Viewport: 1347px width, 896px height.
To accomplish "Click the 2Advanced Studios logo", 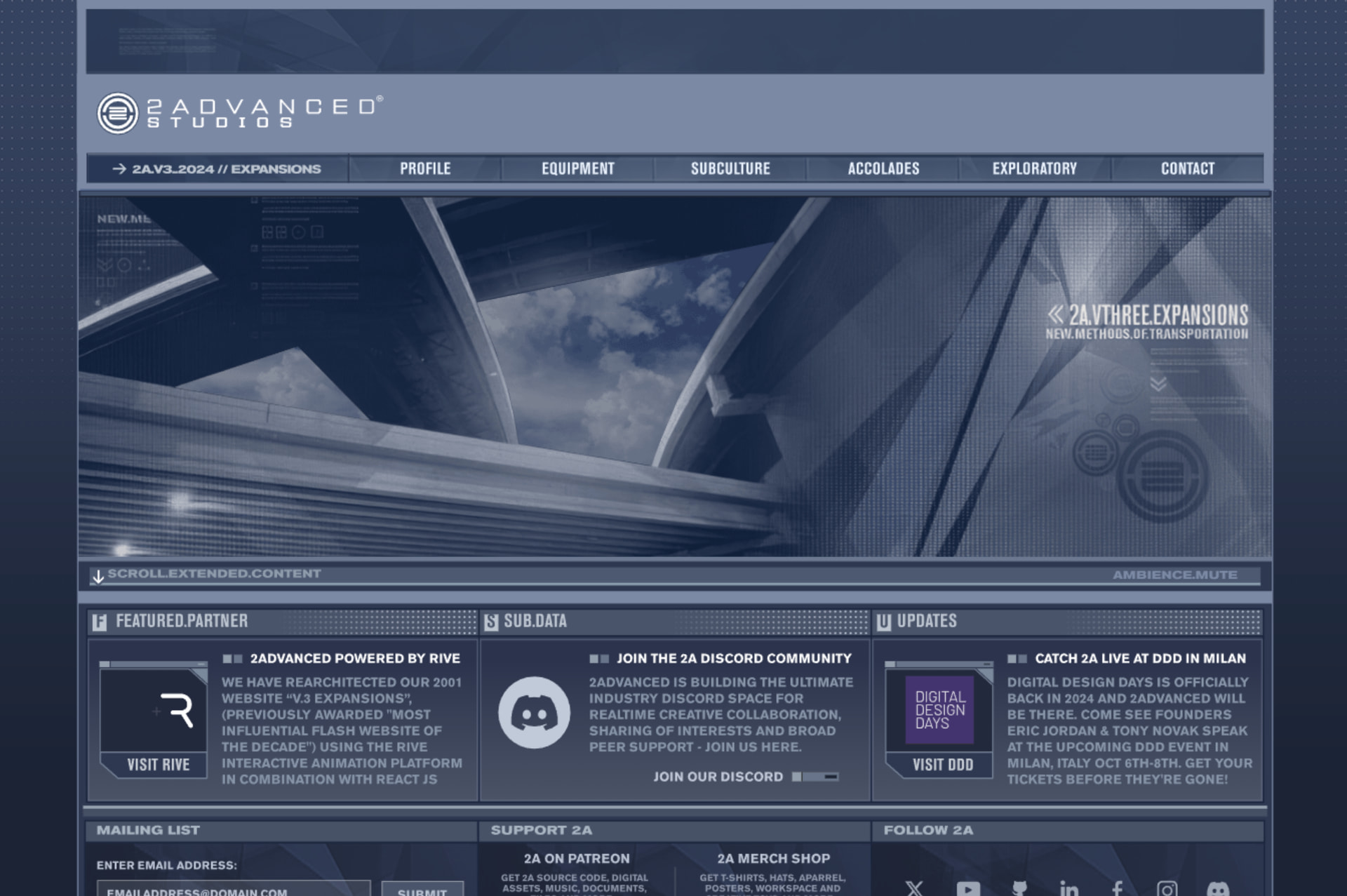I will click(x=239, y=113).
